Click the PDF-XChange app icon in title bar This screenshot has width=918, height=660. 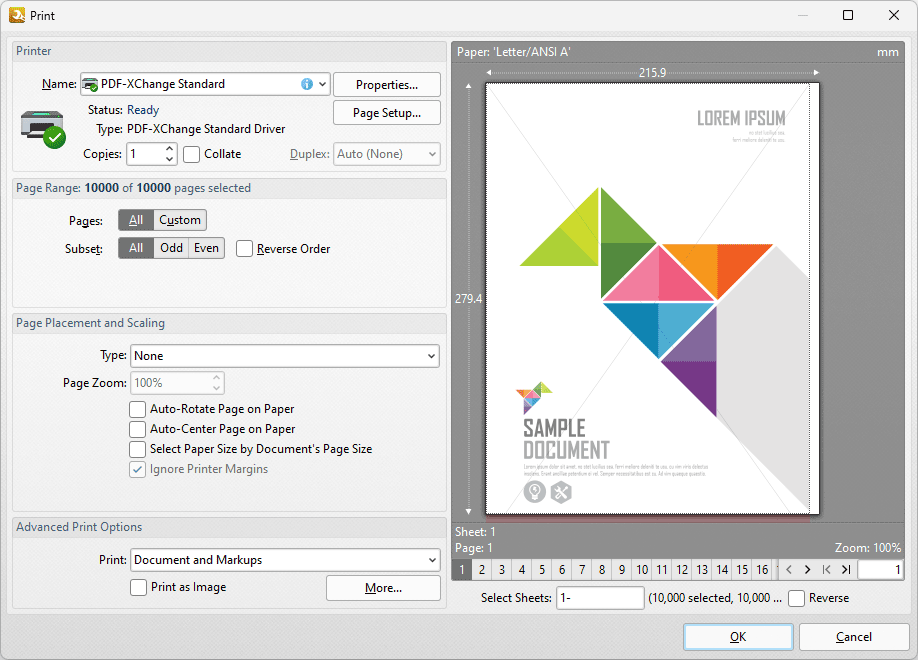click(17, 15)
